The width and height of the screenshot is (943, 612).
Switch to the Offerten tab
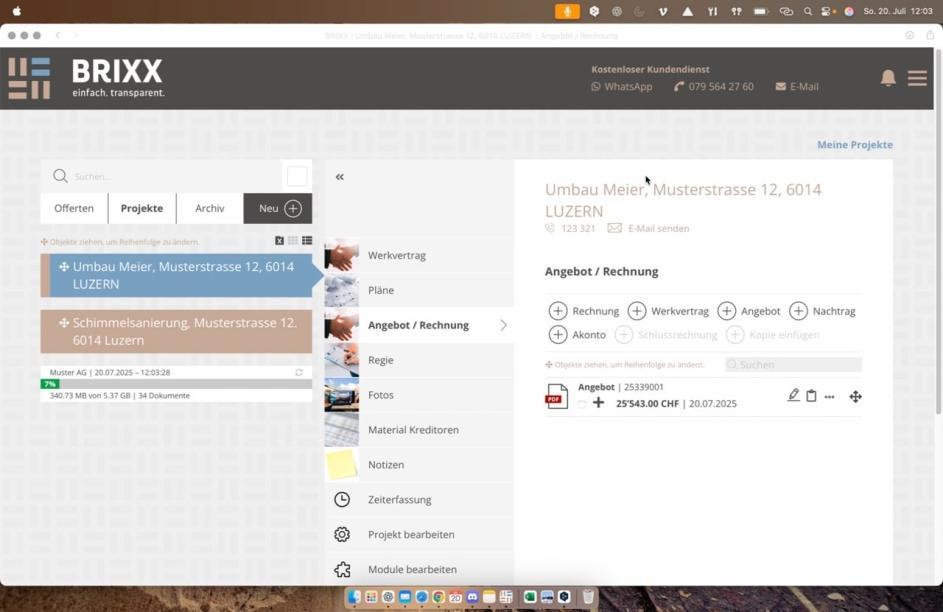tap(74, 209)
